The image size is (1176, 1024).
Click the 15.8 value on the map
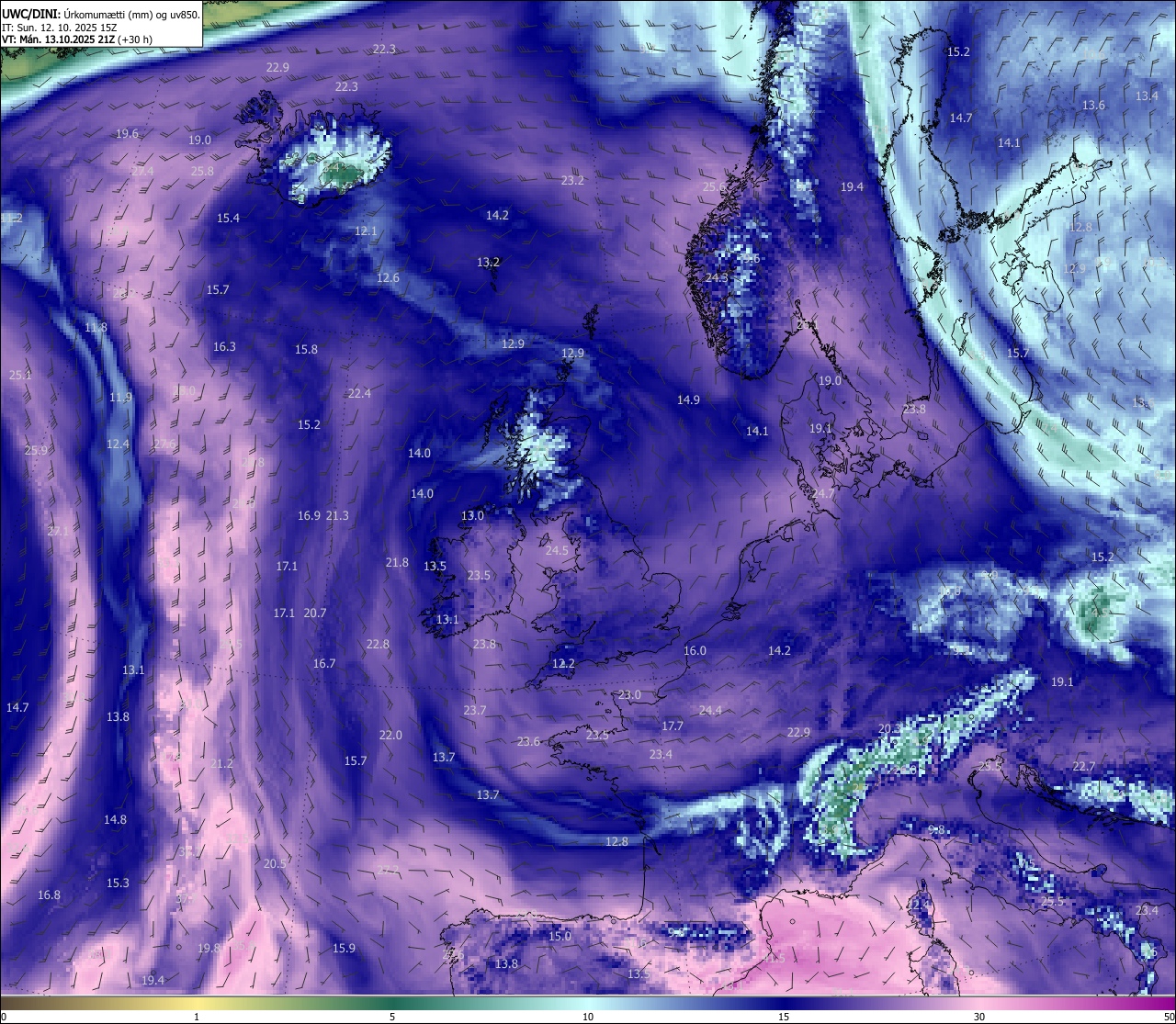(x=306, y=350)
